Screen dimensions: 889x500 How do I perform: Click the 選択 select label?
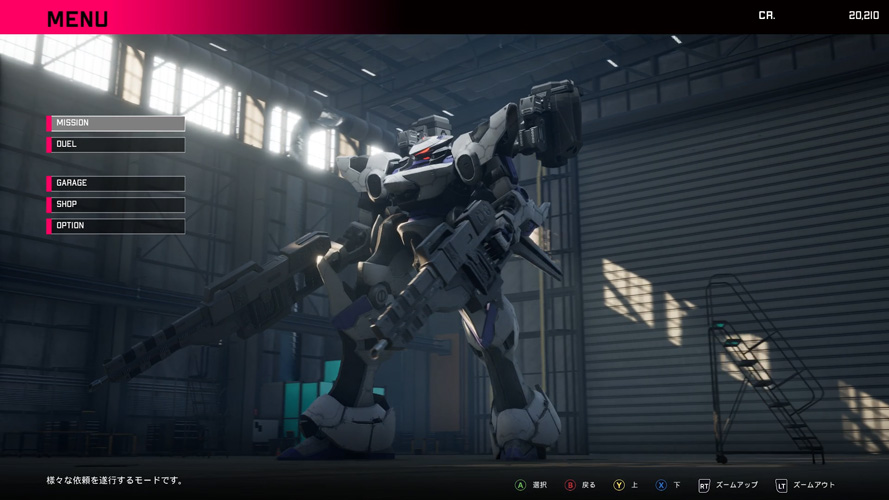(540, 485)
